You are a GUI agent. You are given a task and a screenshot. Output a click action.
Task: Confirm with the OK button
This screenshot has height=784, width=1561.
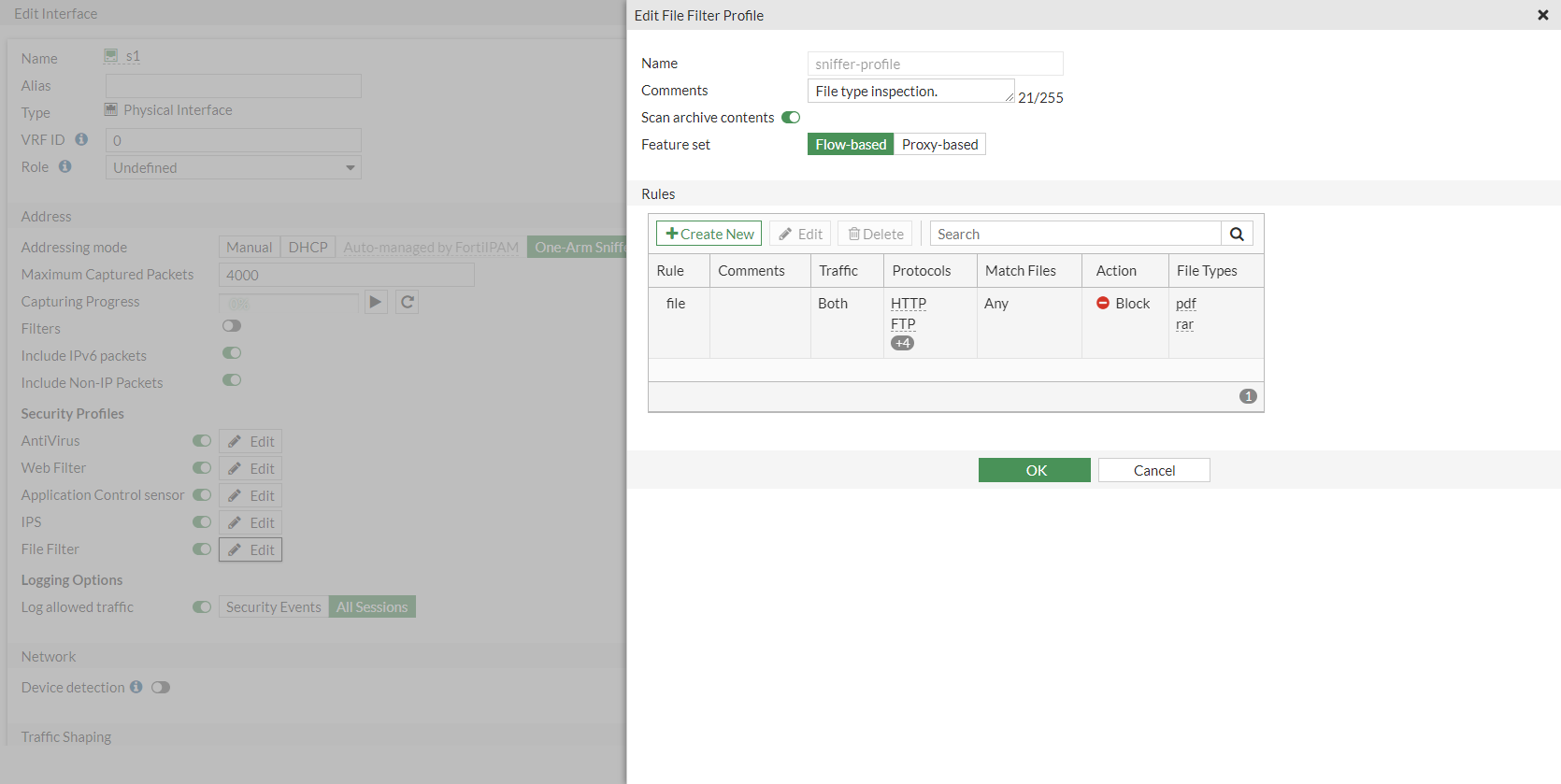pos(1035,470)
